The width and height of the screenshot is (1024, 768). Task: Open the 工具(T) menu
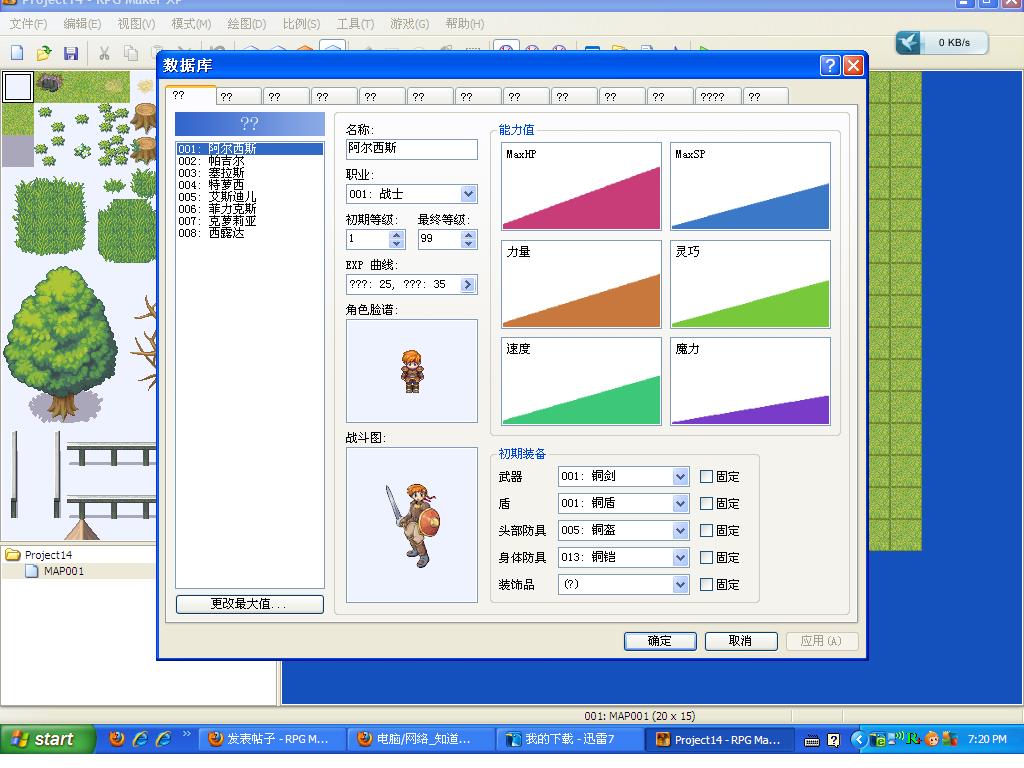(x=355, y=24)
